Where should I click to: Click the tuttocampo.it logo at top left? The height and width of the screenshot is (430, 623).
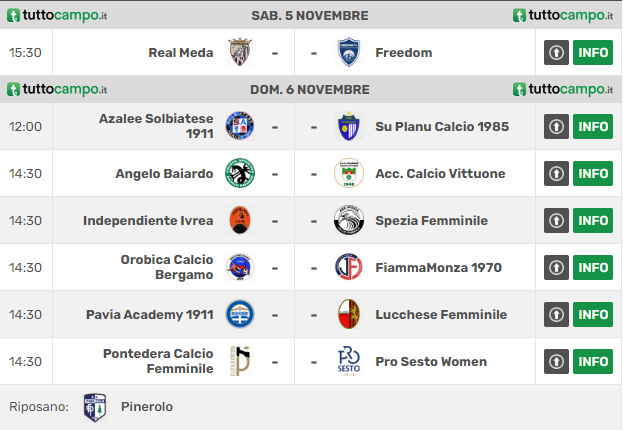point(57,15)
